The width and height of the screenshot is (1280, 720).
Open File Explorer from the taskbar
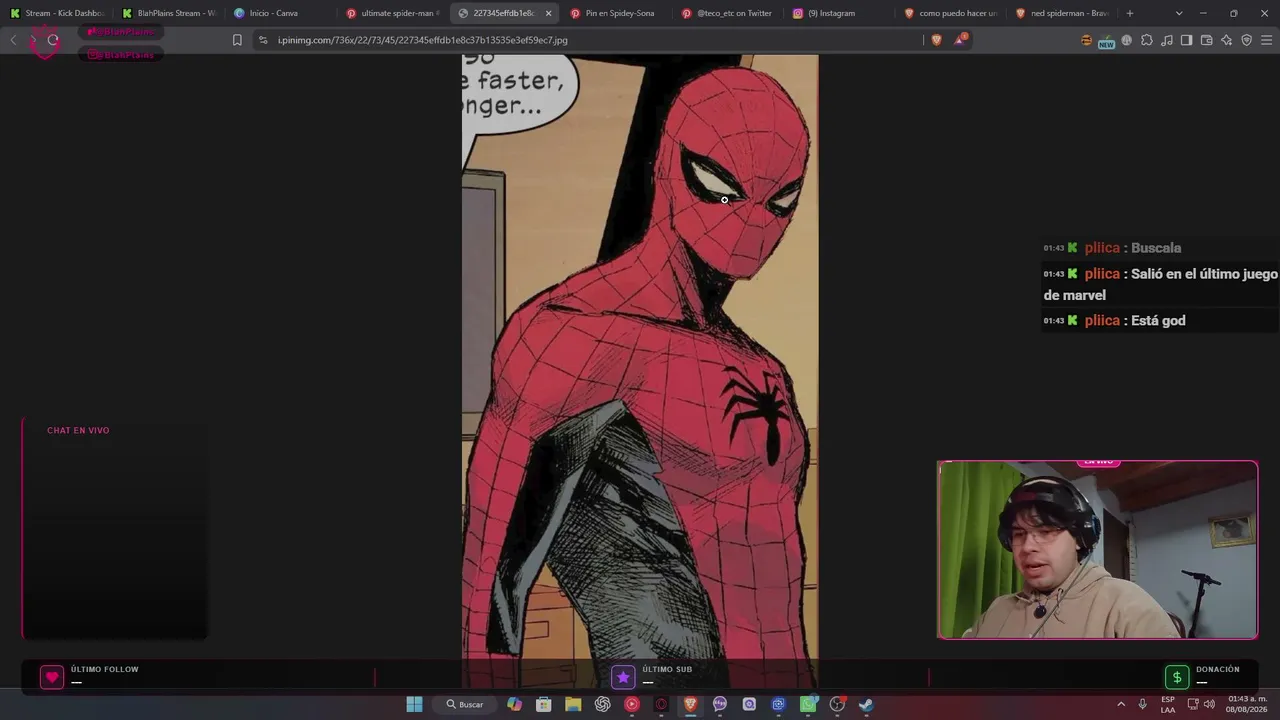[x=573, y=704]
